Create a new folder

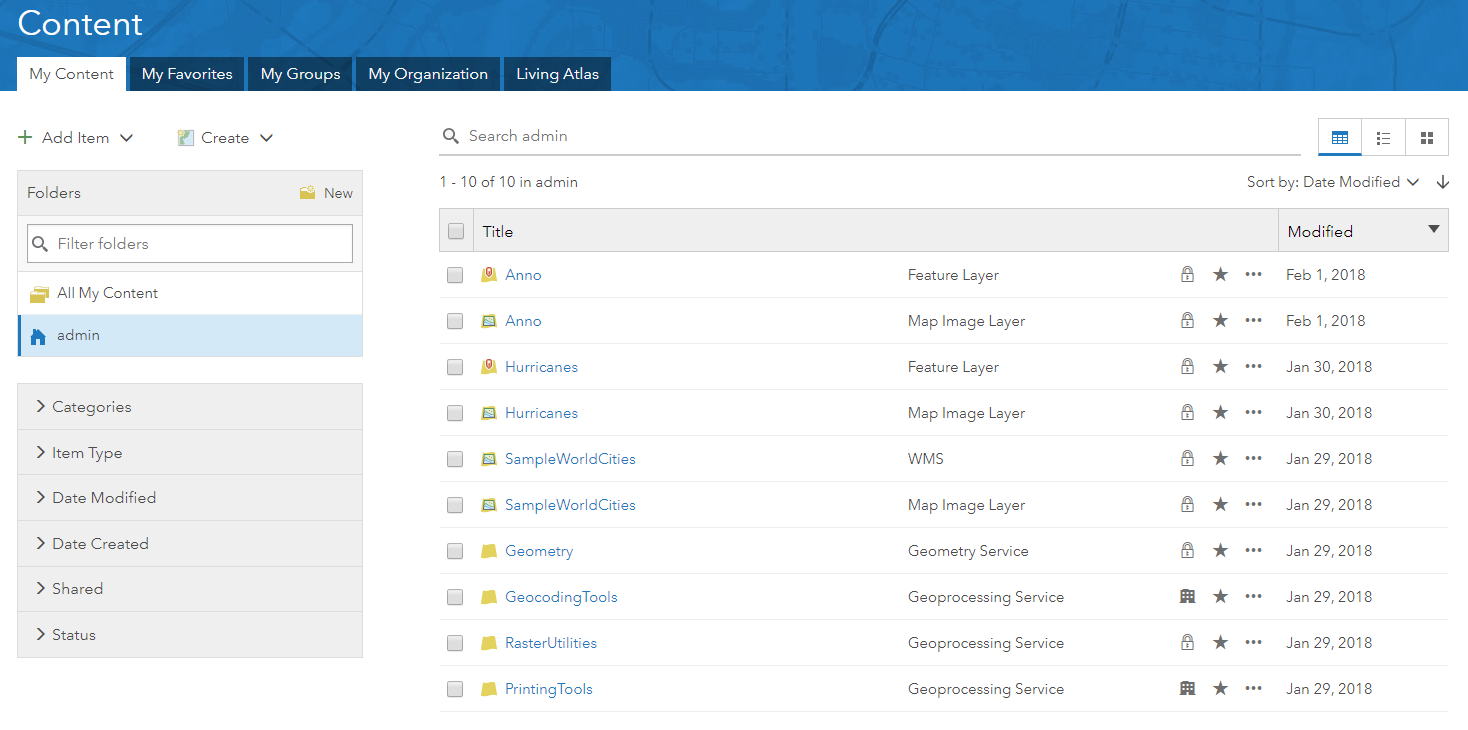(x=326, y=193)
